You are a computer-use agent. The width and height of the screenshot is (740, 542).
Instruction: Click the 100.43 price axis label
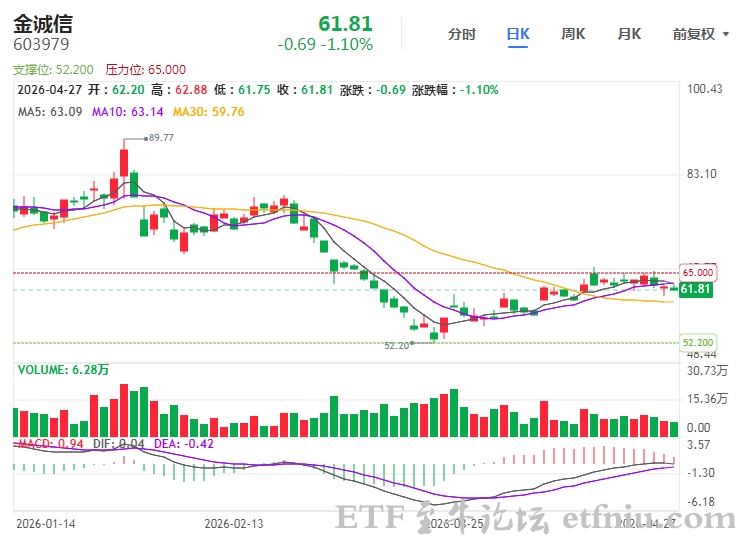[x=705, y=89]
